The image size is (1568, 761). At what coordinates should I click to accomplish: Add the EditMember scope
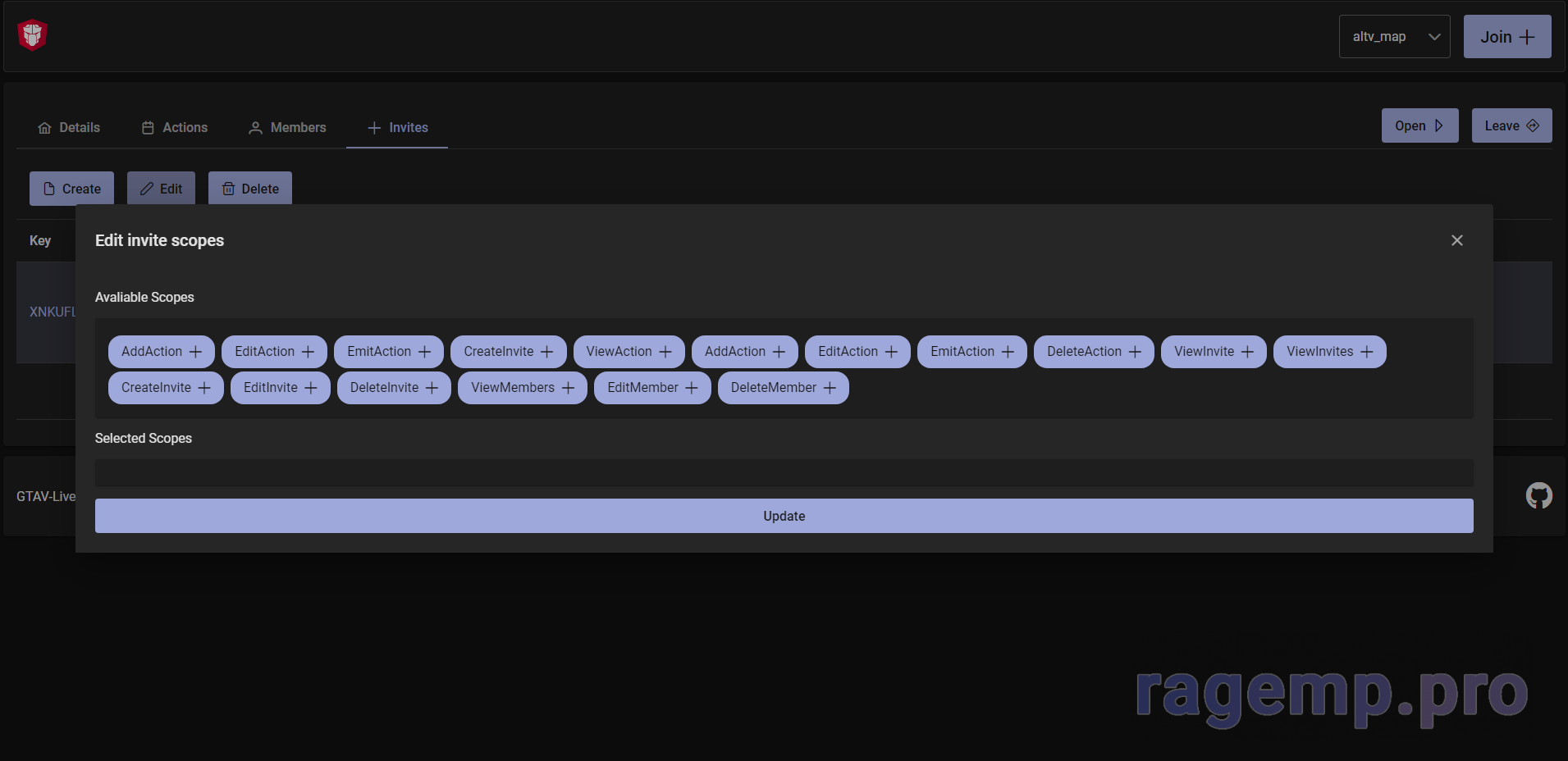click(653, 388)
